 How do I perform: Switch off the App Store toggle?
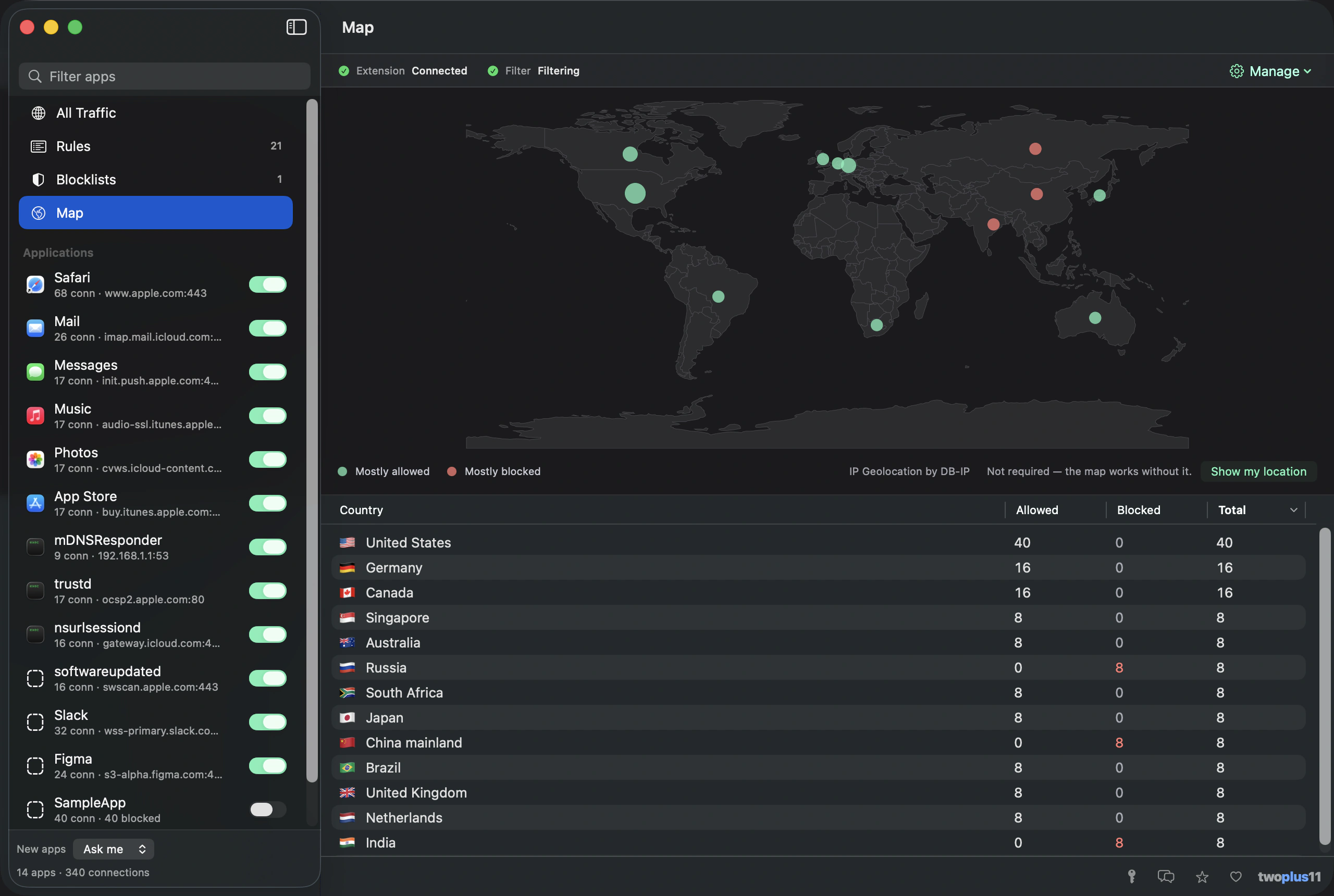[267, 503]
